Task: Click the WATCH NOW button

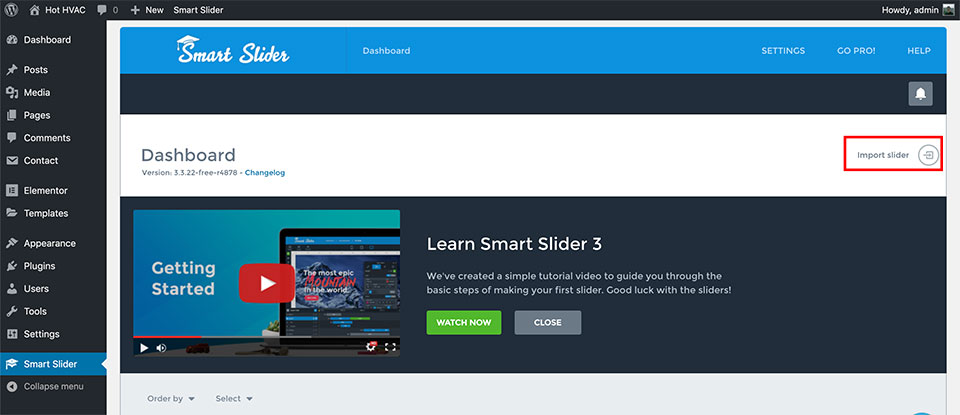Action: click(463, 323)
